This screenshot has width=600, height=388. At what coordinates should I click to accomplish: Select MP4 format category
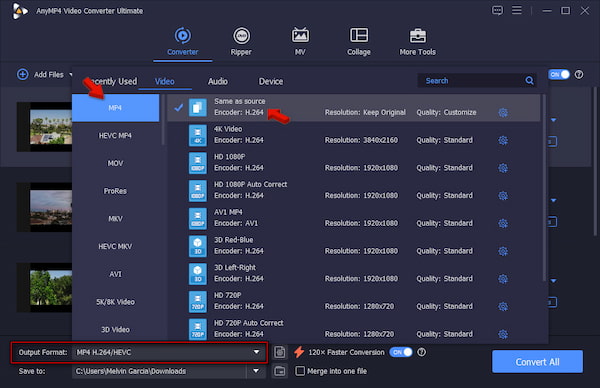116,108
